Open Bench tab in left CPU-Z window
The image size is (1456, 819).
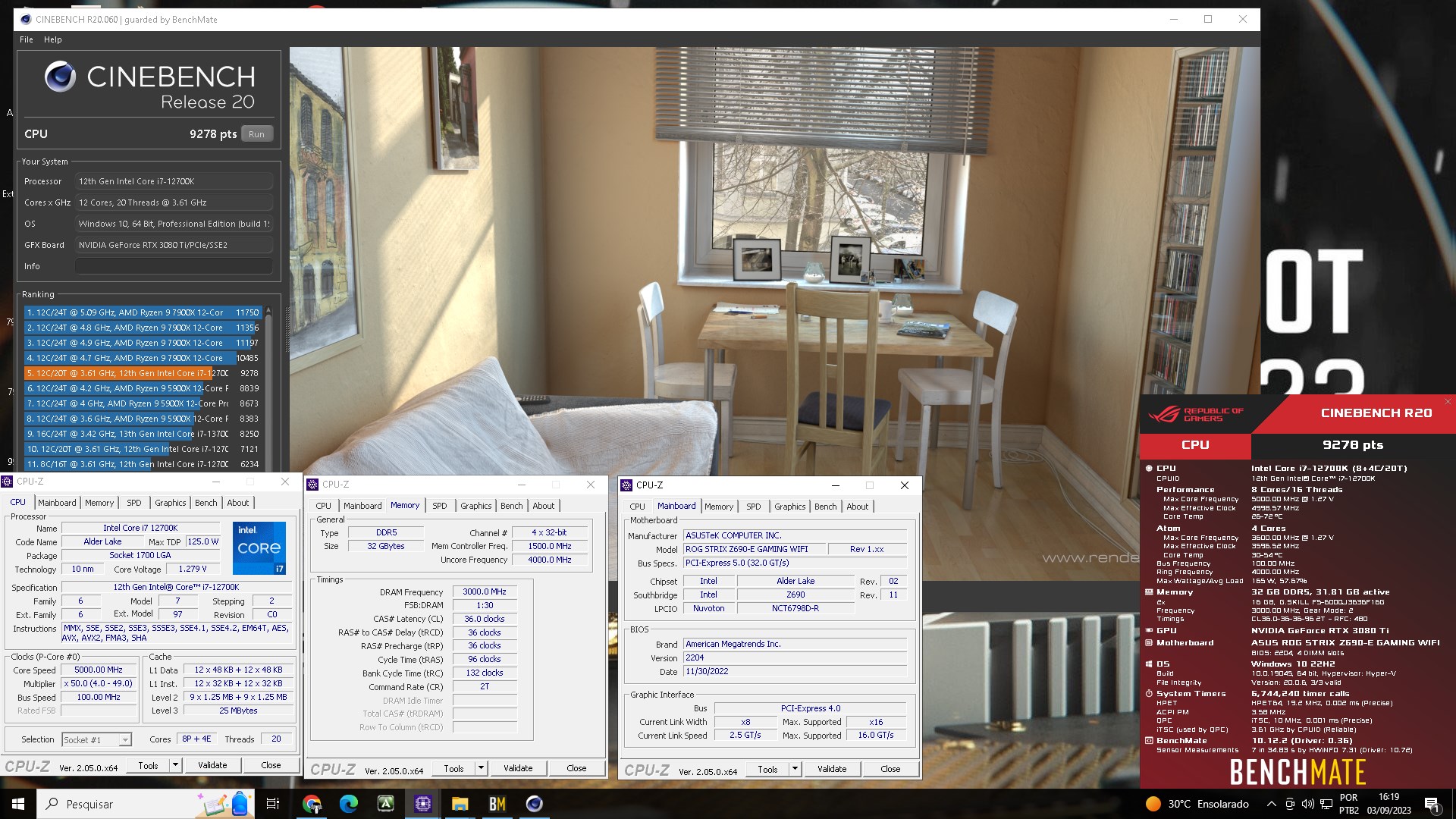click(206, 503)
